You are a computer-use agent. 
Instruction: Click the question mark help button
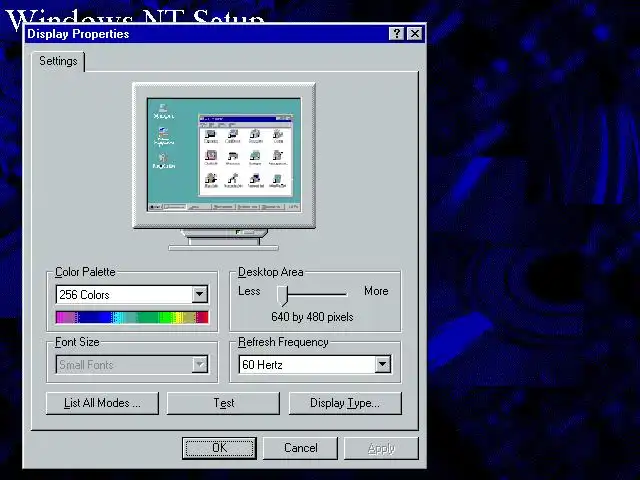click(396, 33)
